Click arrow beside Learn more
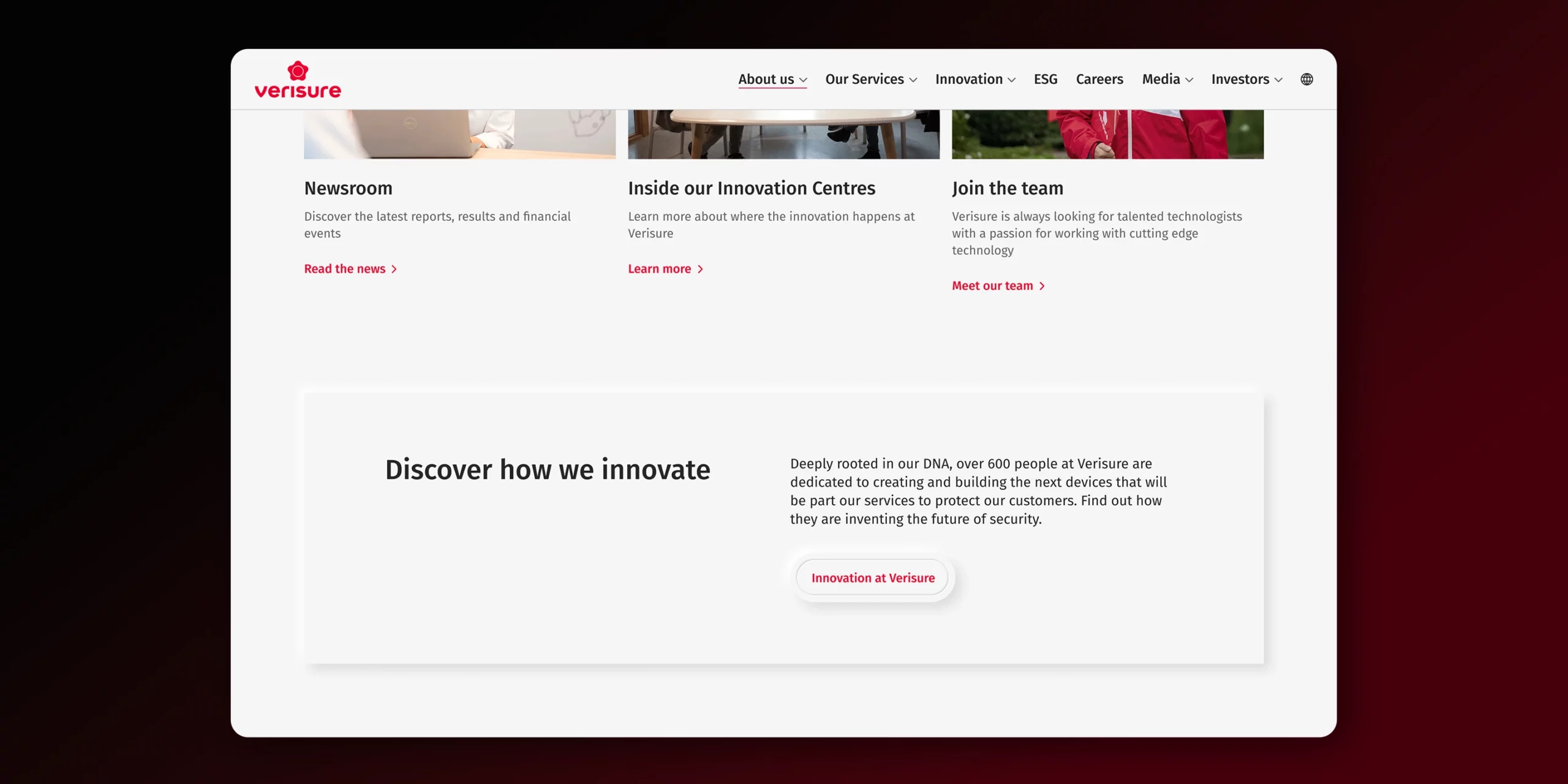The height and width of the screenshot is (784, 1568). point(700,269)
